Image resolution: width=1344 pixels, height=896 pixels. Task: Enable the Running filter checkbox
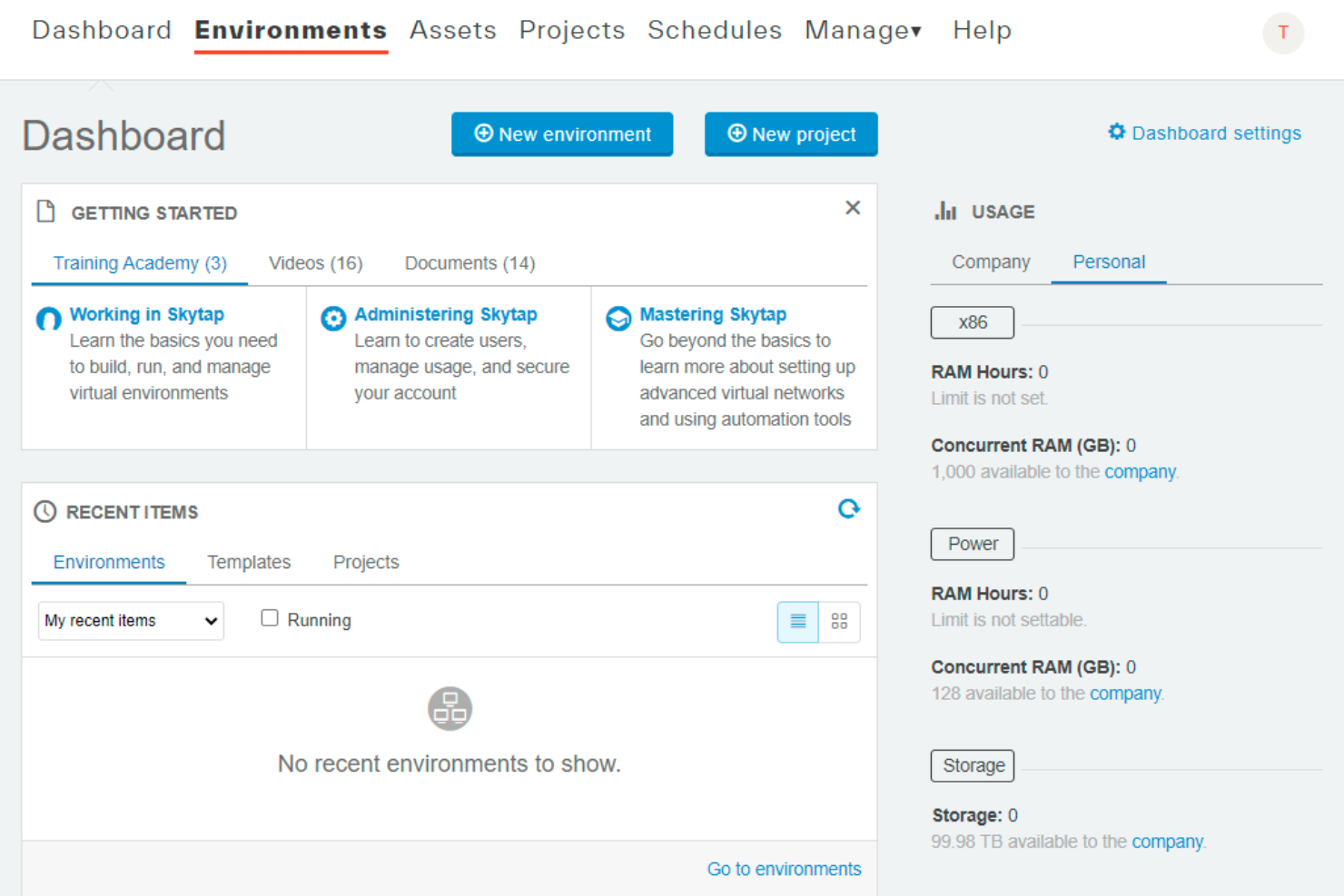click(270, 617)
